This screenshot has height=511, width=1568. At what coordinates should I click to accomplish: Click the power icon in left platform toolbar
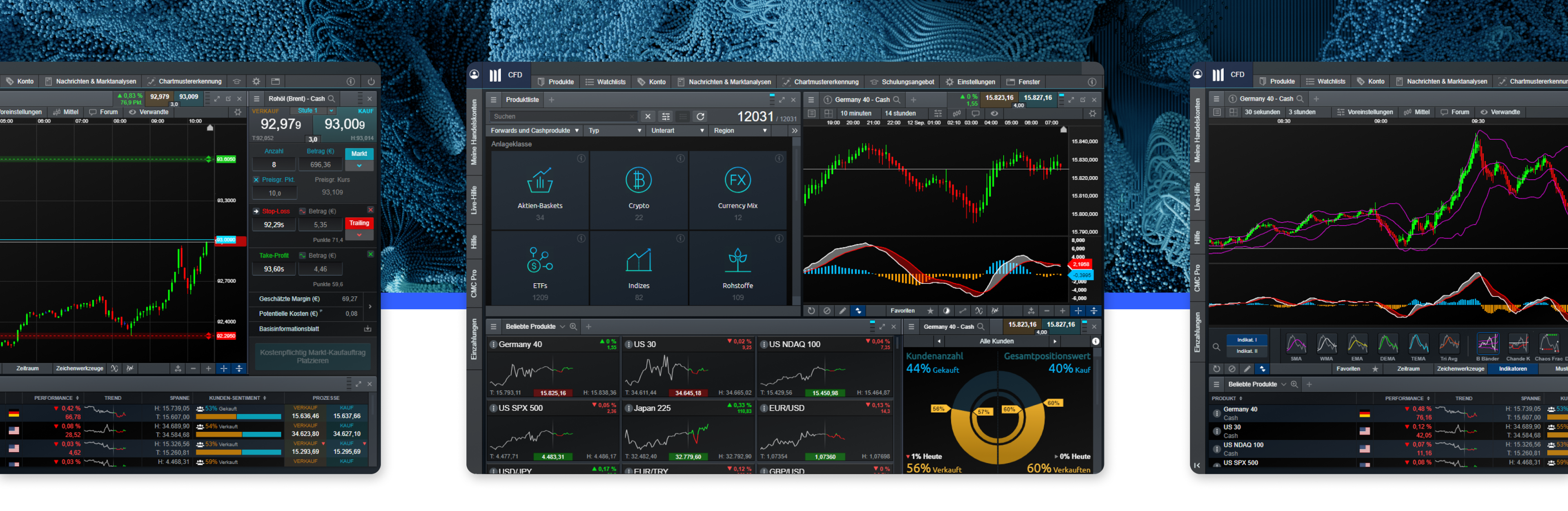pyautogui.click(x=371, y=82)
